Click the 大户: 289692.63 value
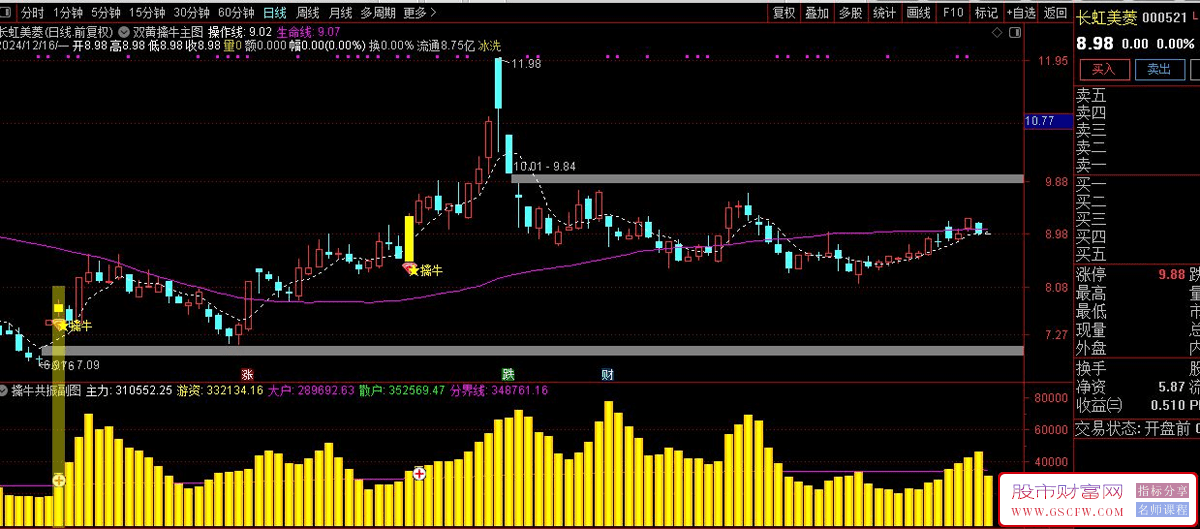The height and width of the screenshot is (529, 1200). 311,390
